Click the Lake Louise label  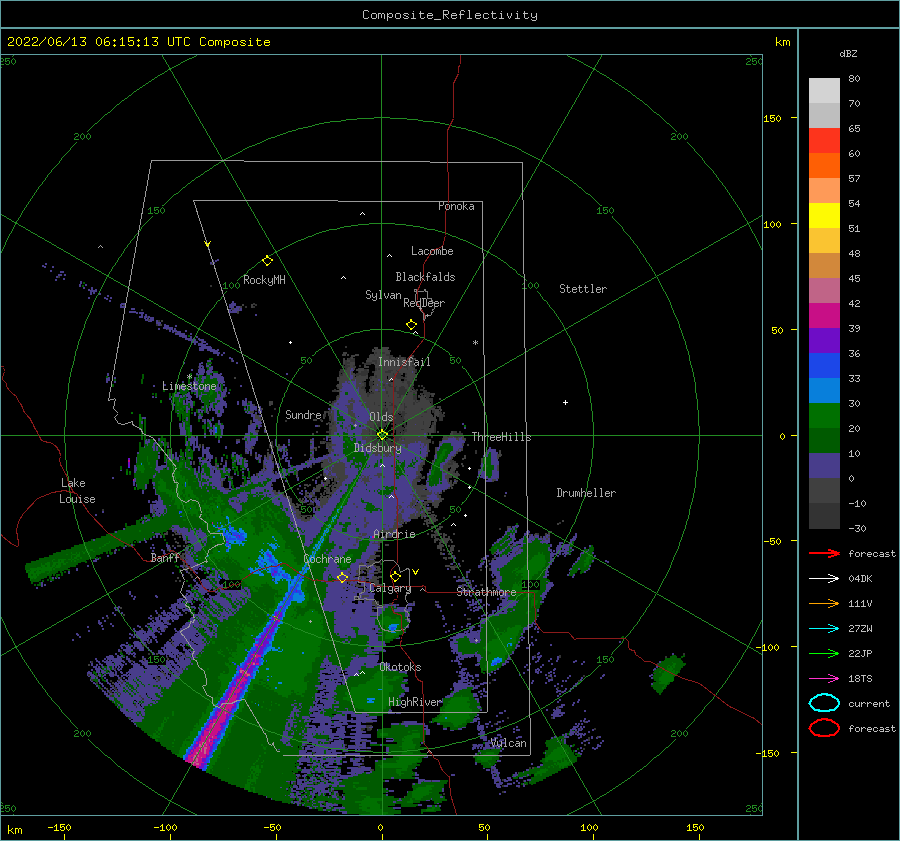(x=77, y=491)
